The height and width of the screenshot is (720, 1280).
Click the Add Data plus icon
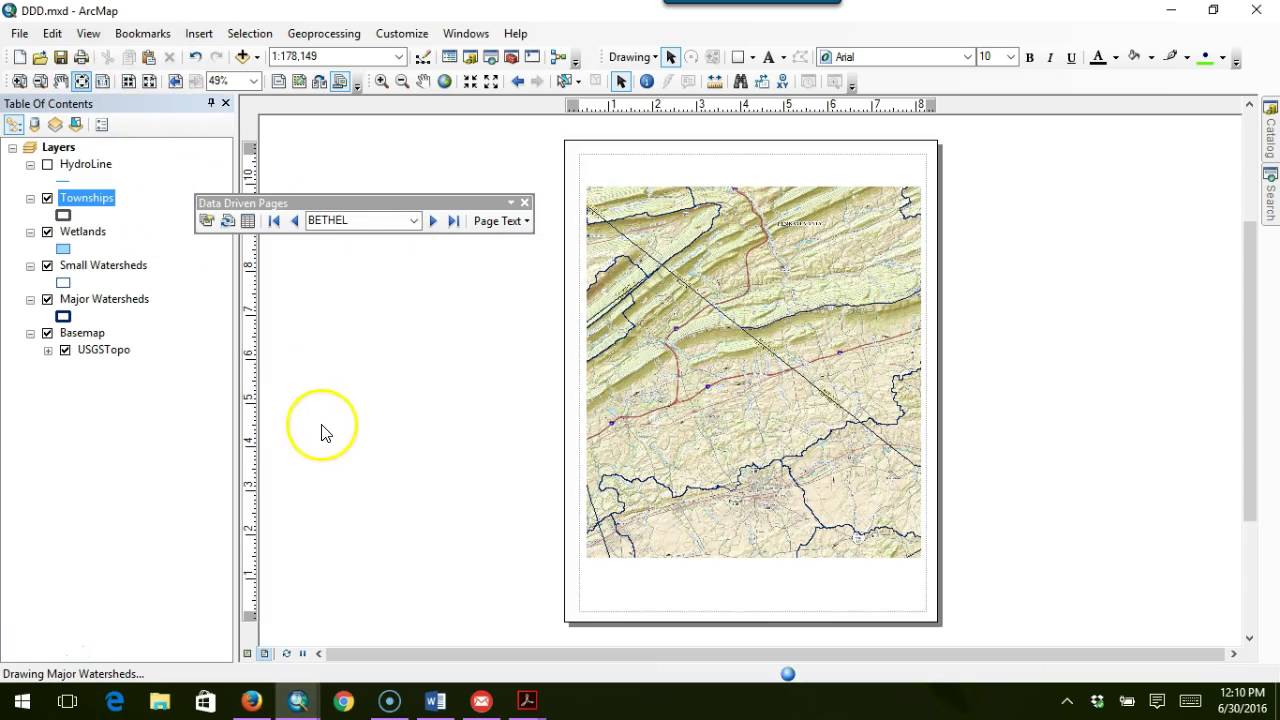point(242,57)
